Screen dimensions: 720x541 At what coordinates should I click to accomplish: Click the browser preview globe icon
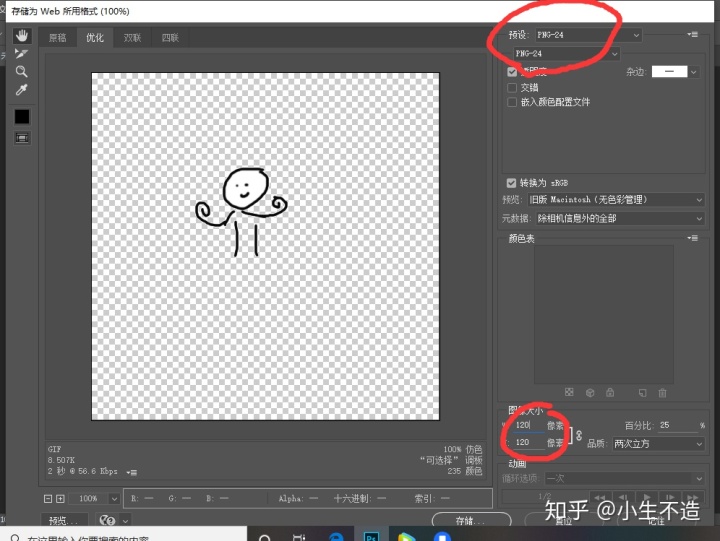tap(107, 520)
